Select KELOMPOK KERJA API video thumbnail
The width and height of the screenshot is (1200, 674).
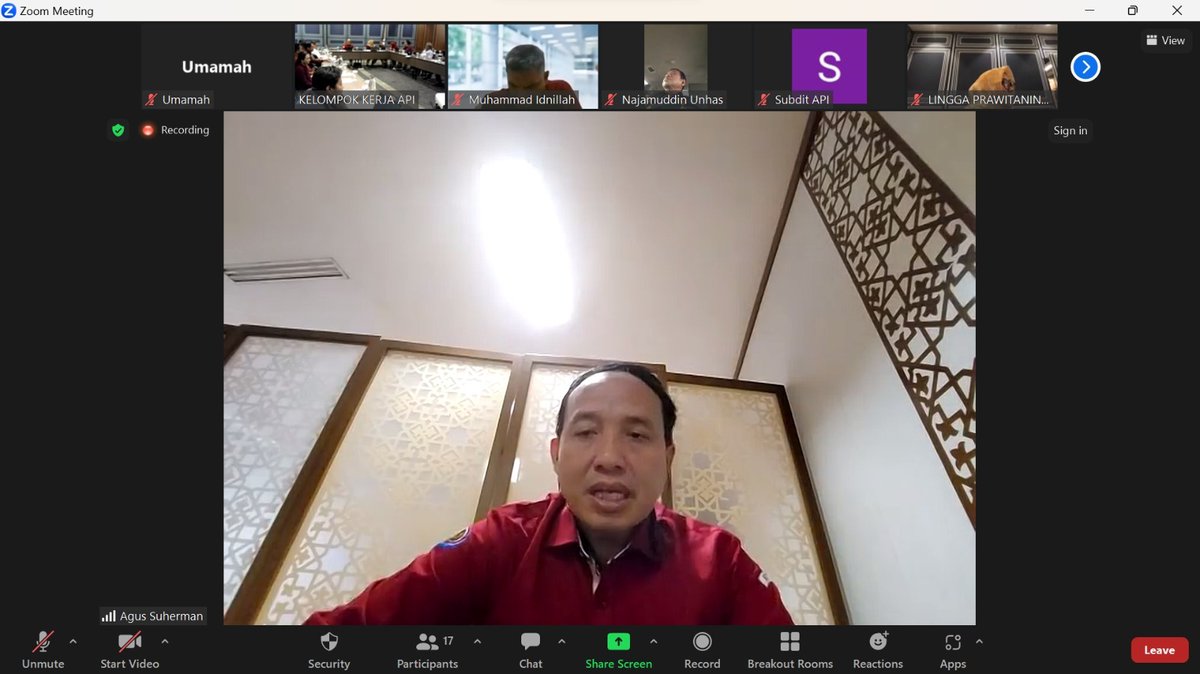(x=370, y=66)
